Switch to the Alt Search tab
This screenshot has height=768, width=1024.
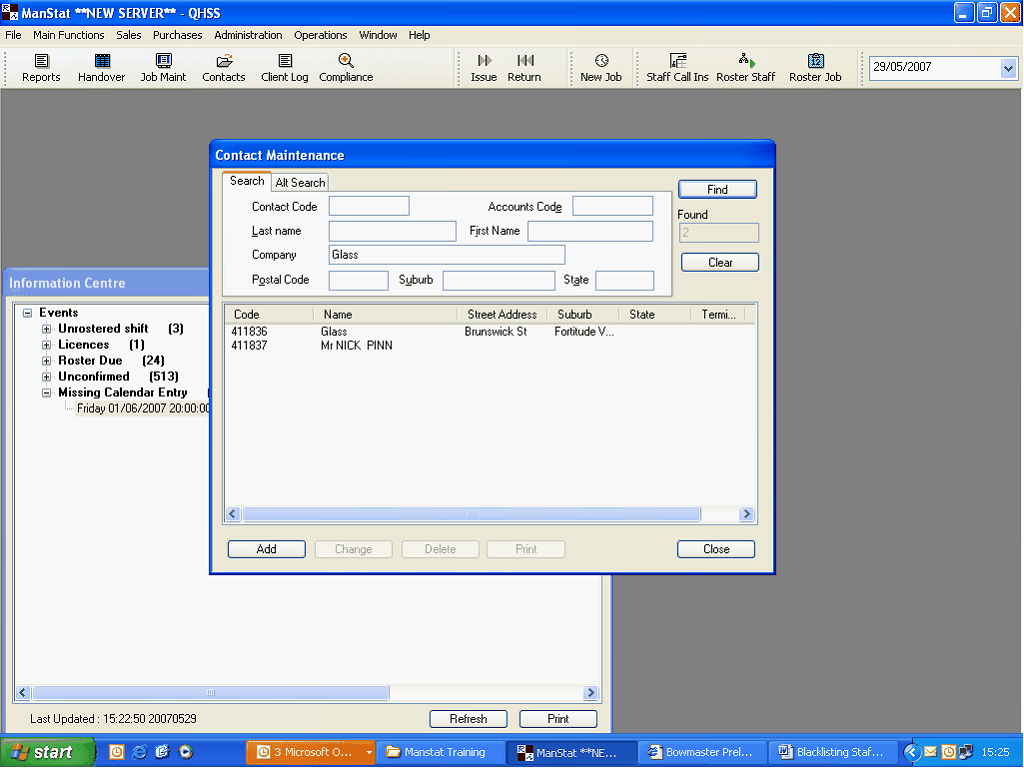click(x=300, y=183)
